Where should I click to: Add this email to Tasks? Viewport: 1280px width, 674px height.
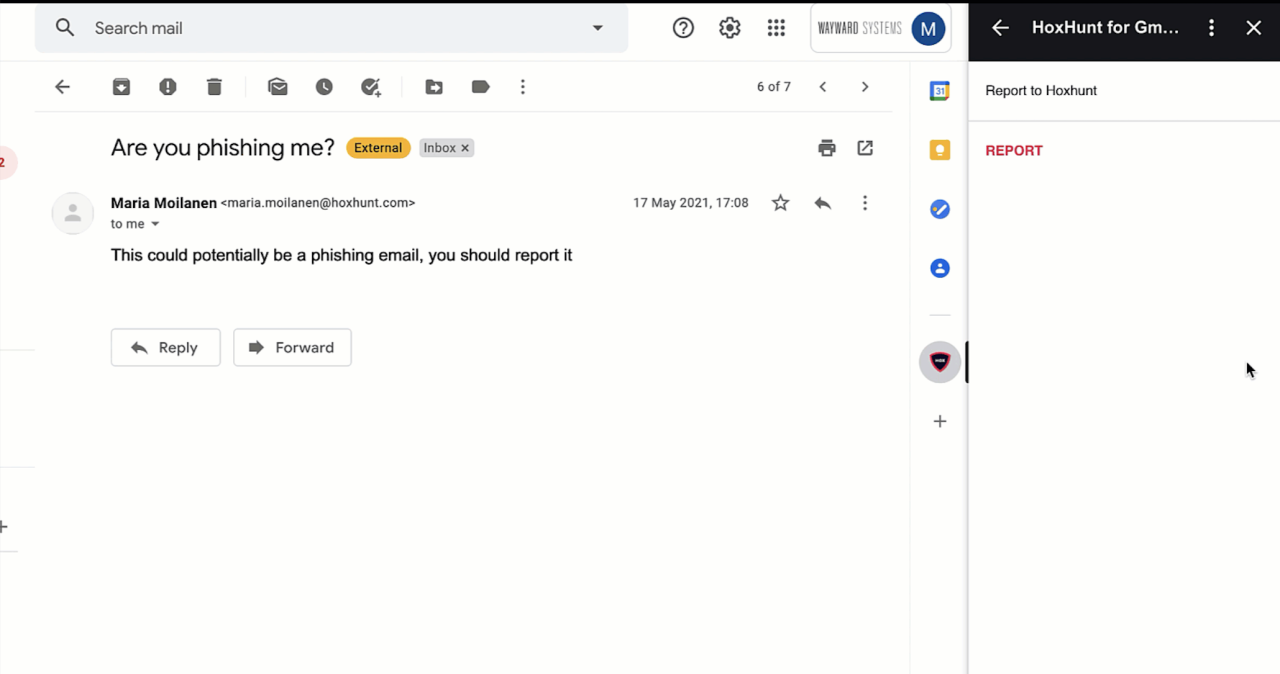point(371,87)
